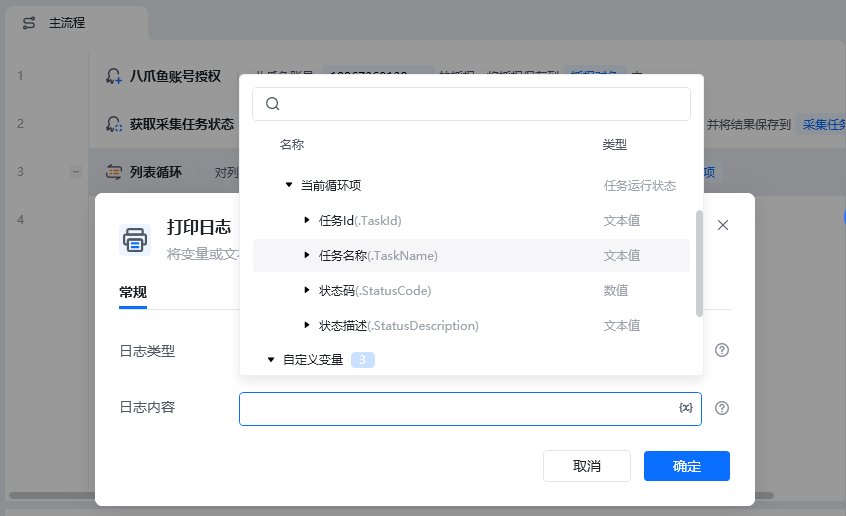Focus the variable search input field
The height and width of the screenshot is (516, 846).
[x=472, y=104]
